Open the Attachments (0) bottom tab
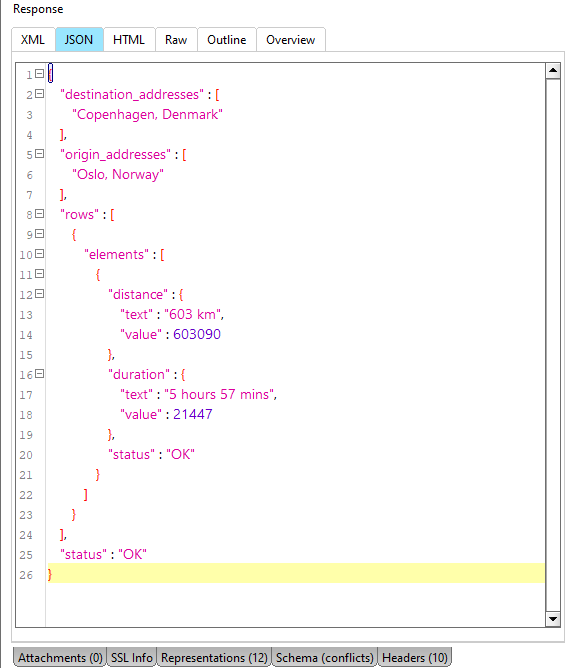573x668 pixels. [x=60, y=657]
